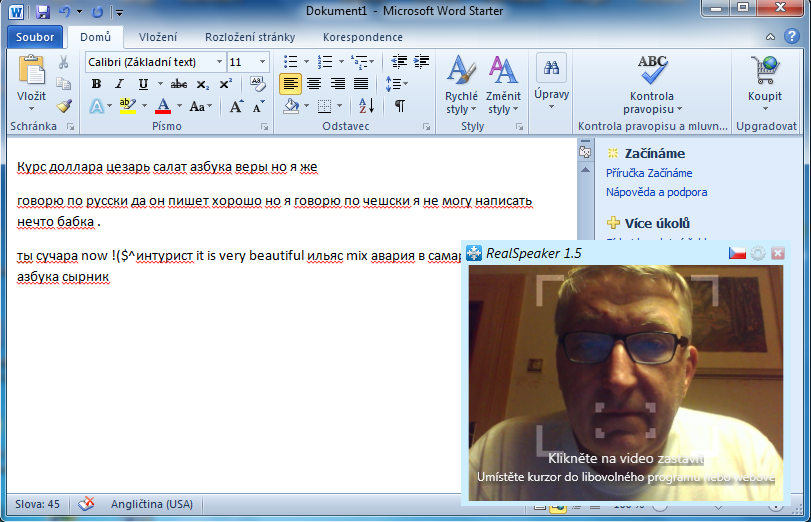Decrease paragraph indent
The width and height of the screenshot is (811, 522).
point(399,62)
